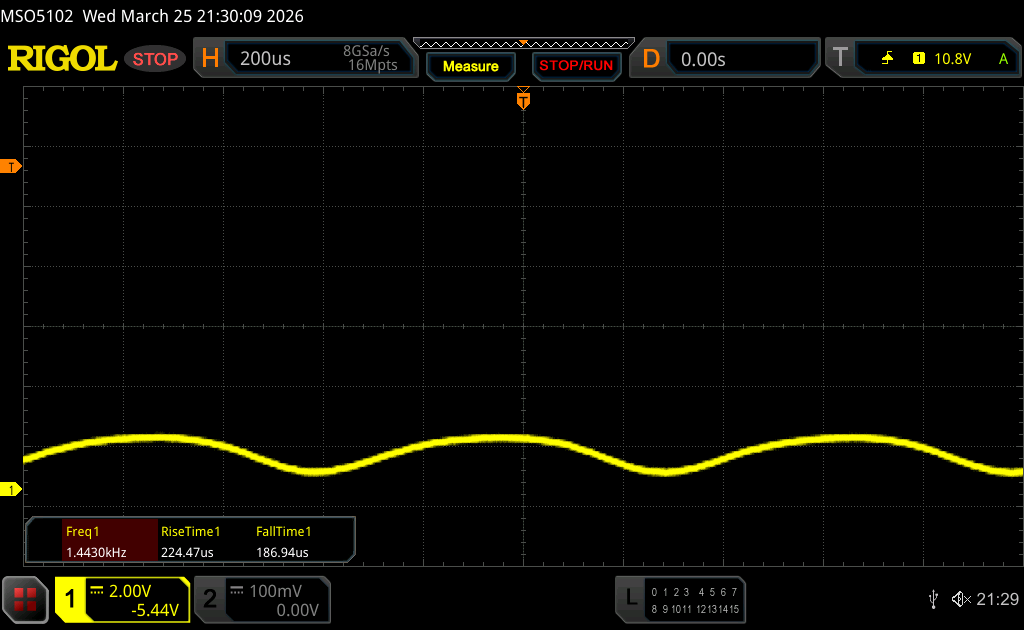Select the orange H horizontal timebase icon

(x=210, y=59)
